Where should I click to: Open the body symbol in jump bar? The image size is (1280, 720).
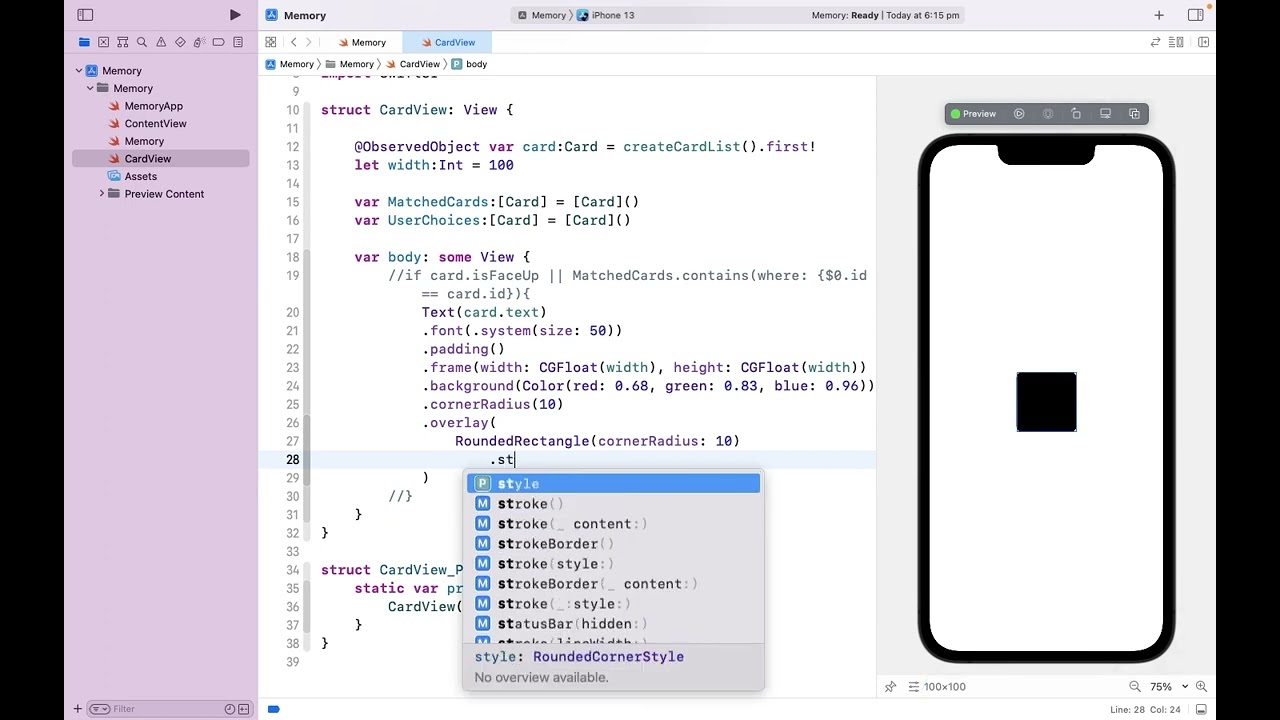[x=469, y=64]
